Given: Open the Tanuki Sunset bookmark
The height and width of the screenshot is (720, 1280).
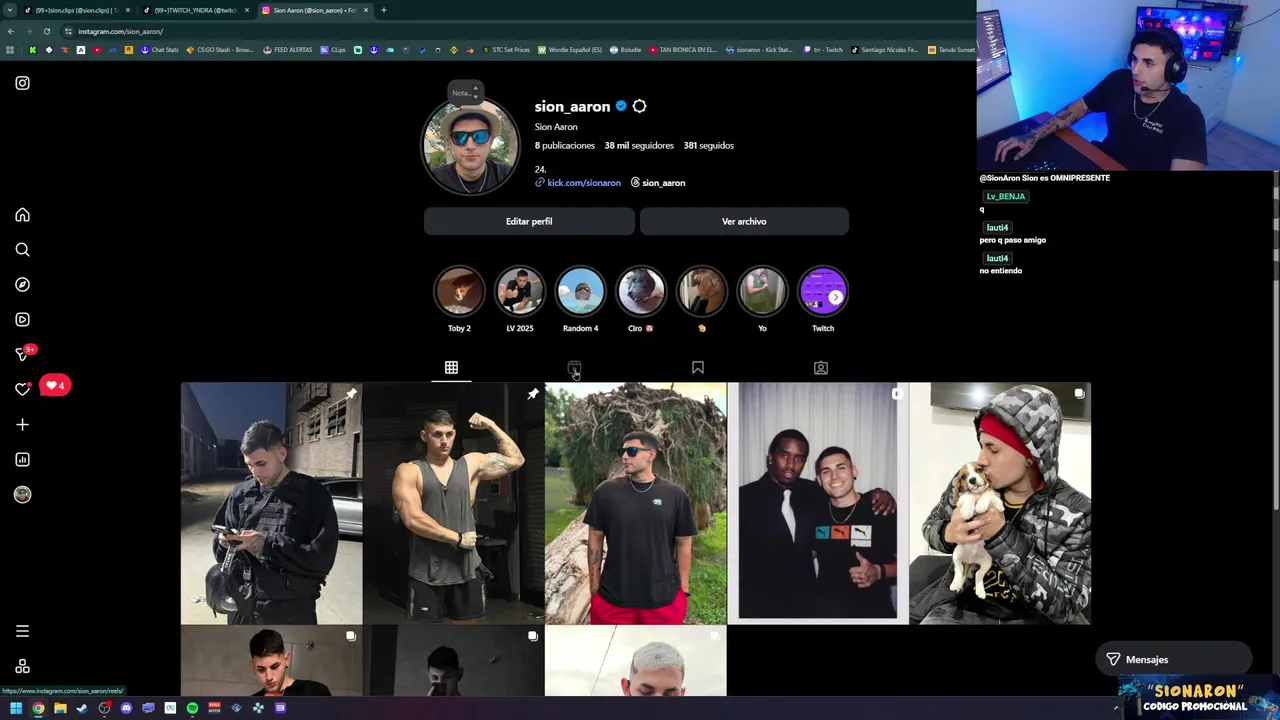Looking at the screenshot, I should pos(951,50).
